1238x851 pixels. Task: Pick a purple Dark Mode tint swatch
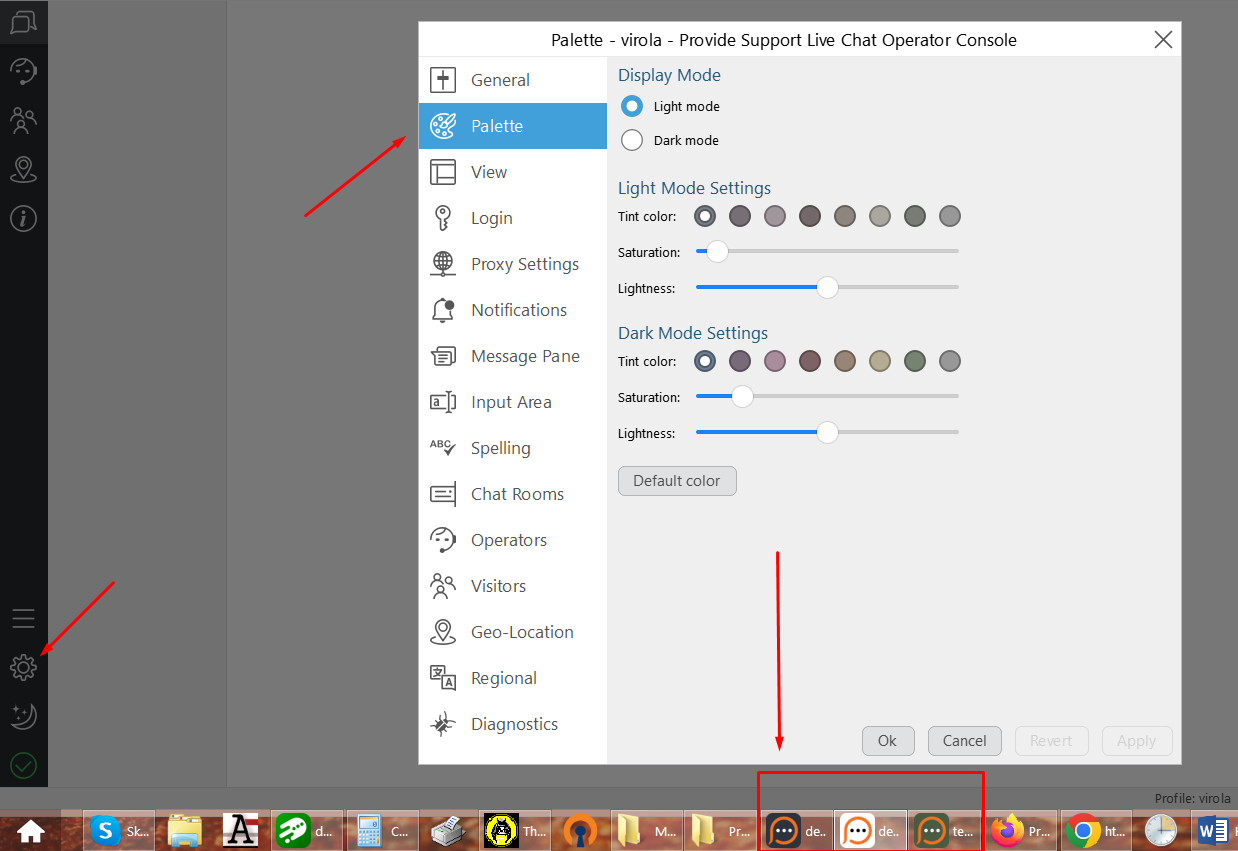740,361
